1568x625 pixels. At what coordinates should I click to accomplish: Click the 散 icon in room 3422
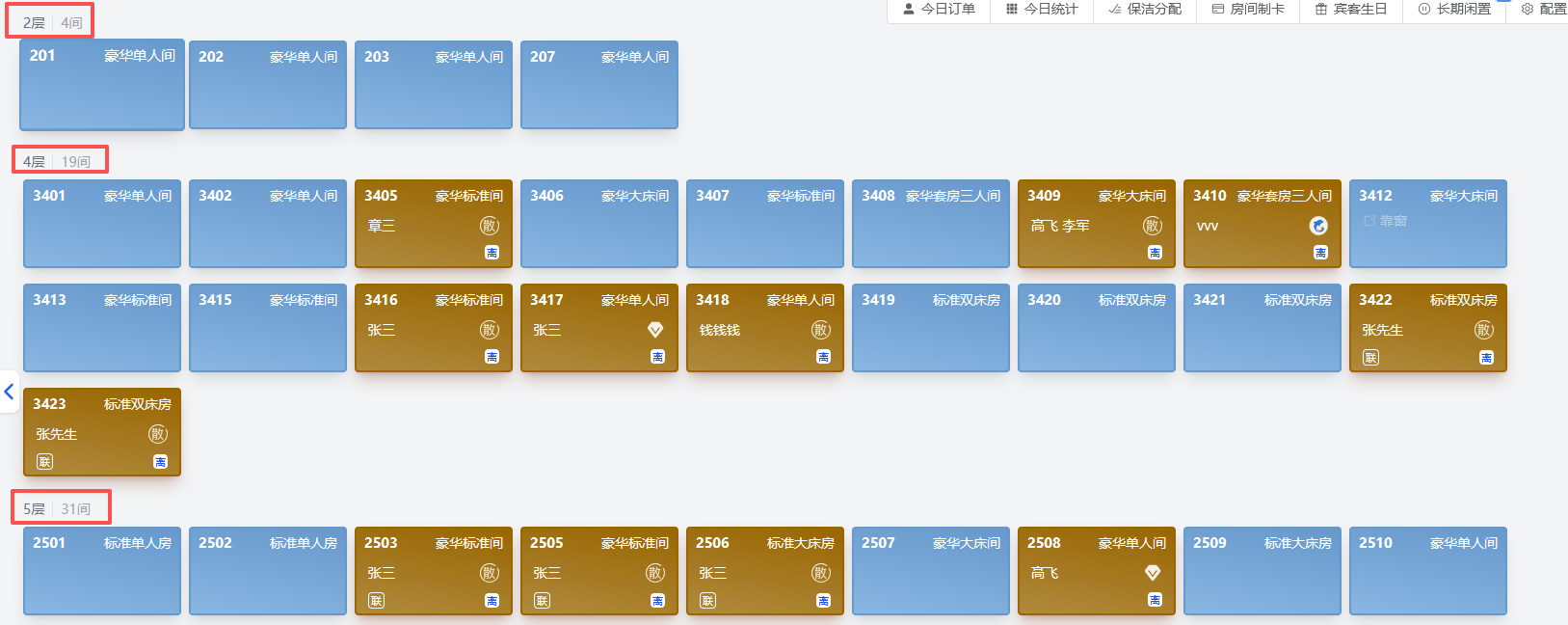[x=1484, y=330]
